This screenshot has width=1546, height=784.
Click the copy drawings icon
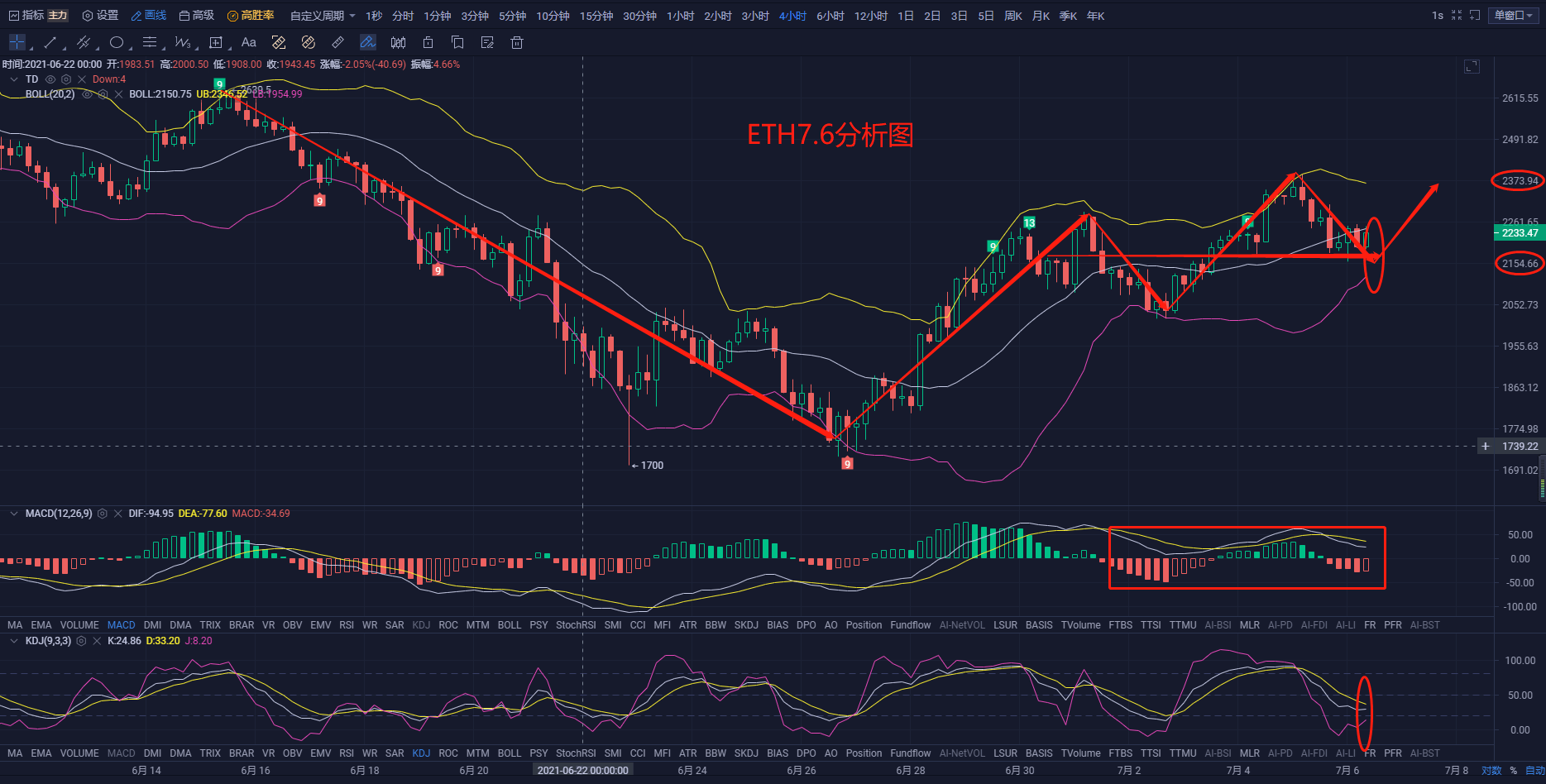(457, 42)
